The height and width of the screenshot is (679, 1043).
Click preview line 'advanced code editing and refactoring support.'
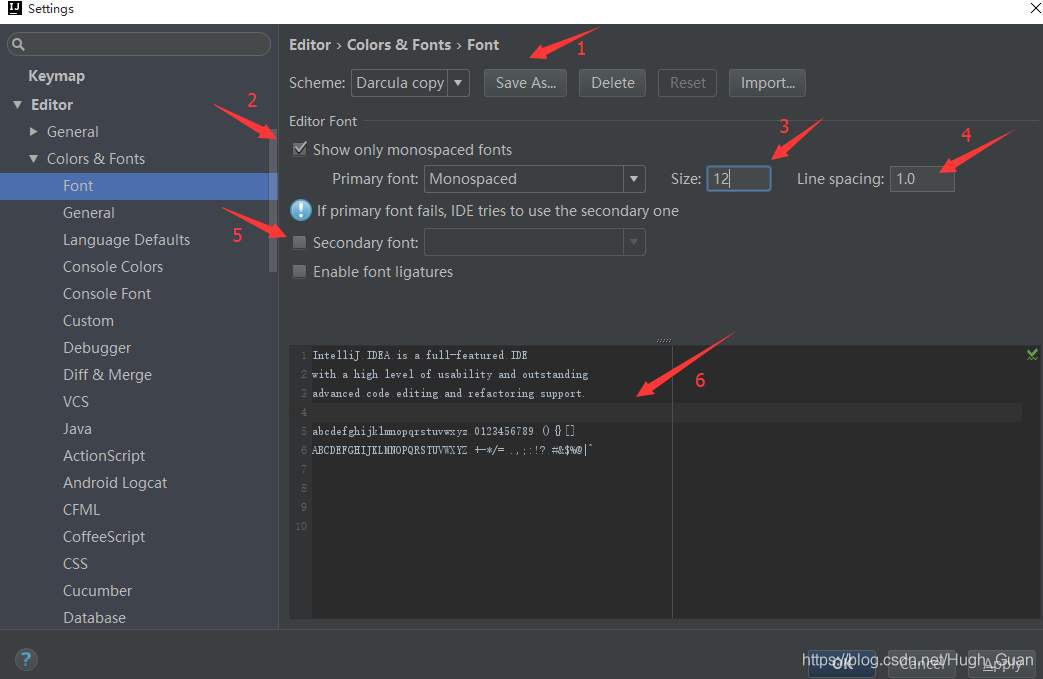(449, 393)
